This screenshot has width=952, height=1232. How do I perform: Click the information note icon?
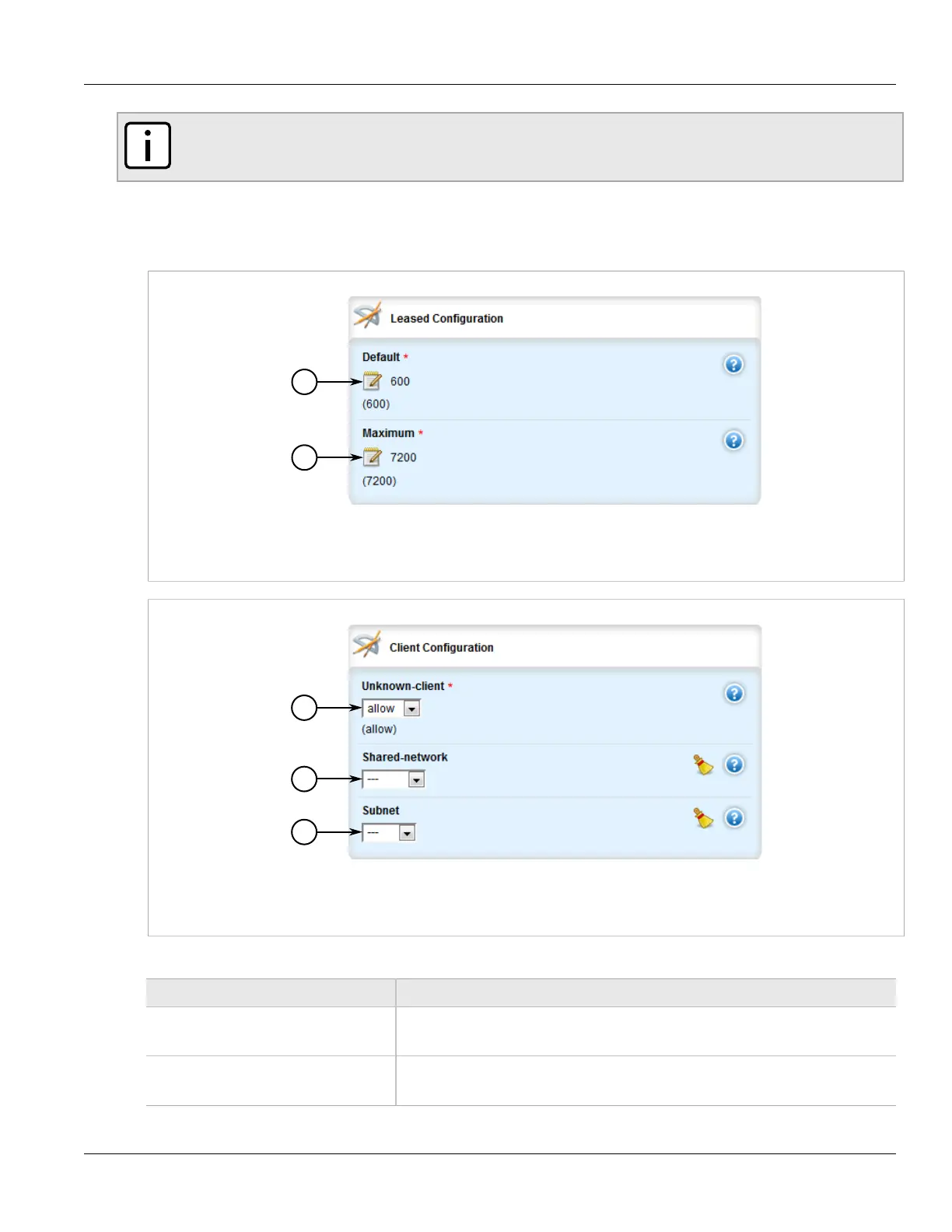[x=148, y=145]
